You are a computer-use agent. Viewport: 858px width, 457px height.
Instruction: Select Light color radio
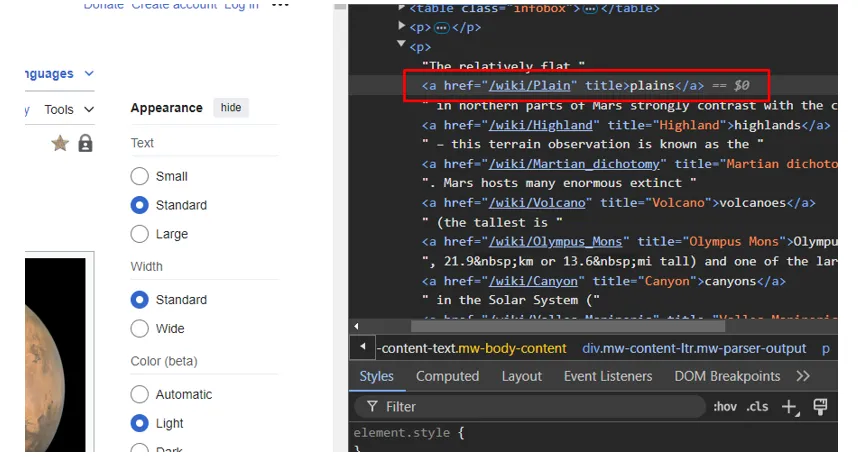click(140, 423)
